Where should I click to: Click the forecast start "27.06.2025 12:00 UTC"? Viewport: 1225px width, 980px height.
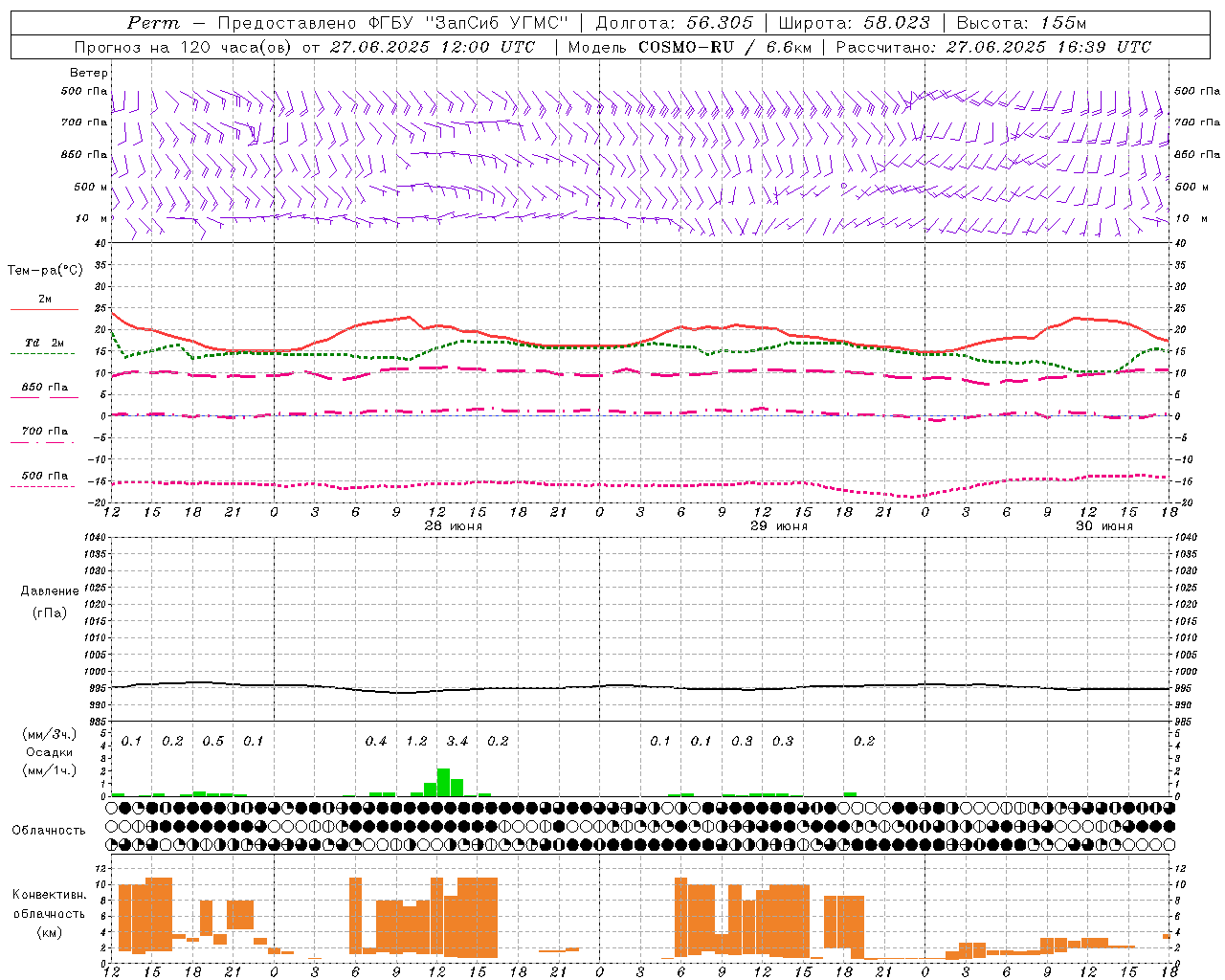coord(432,47)
